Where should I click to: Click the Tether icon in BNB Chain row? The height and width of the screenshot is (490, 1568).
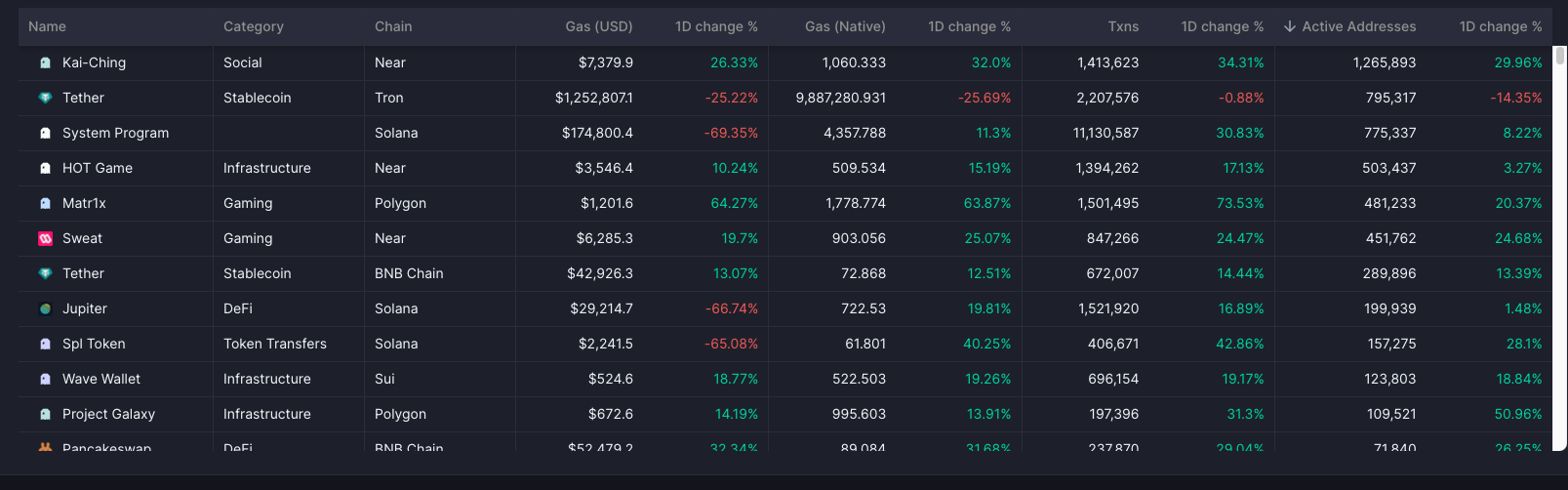coord(45,273)
